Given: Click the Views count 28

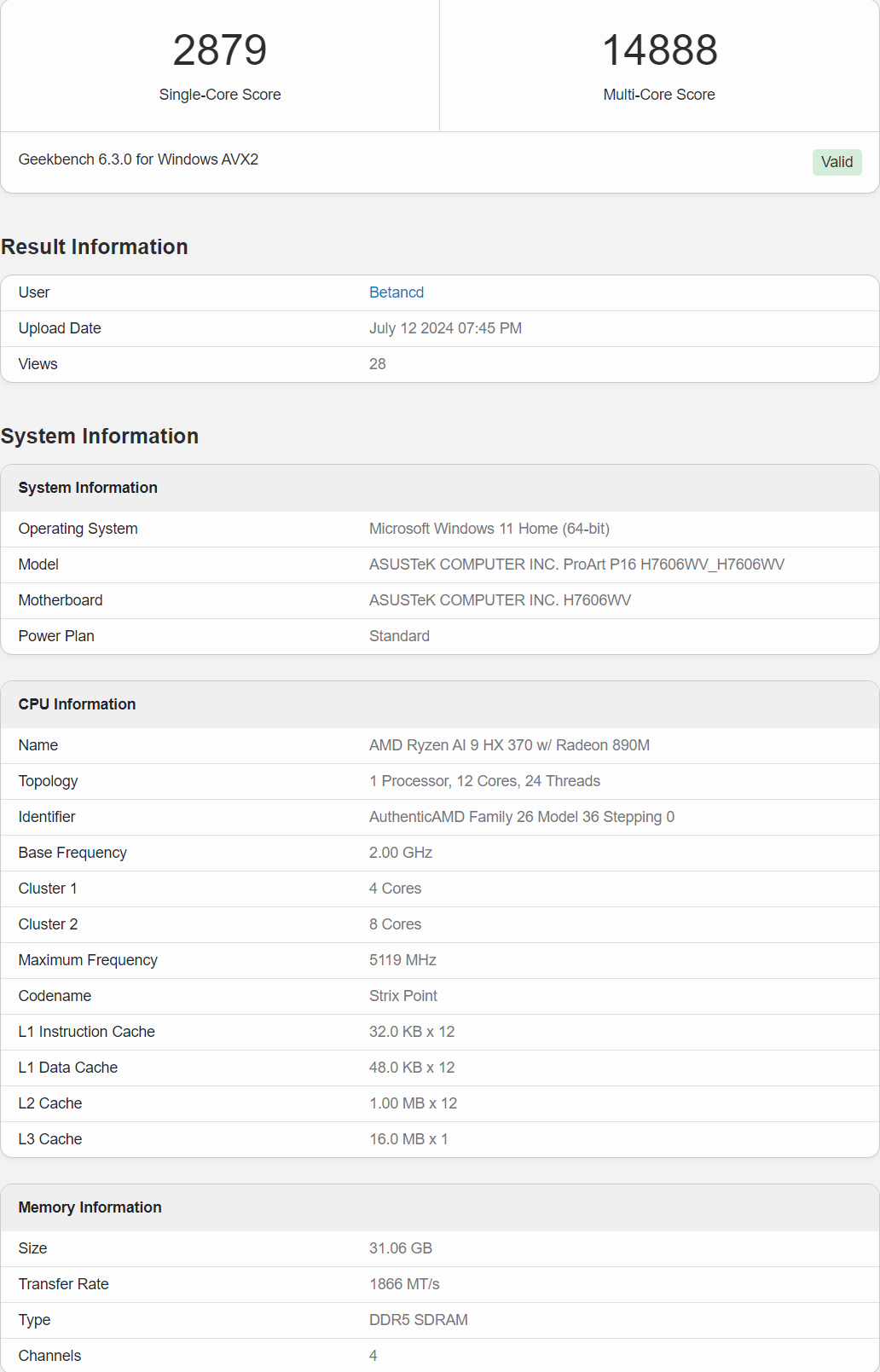Looking at the screenshot, I should 378,364.
